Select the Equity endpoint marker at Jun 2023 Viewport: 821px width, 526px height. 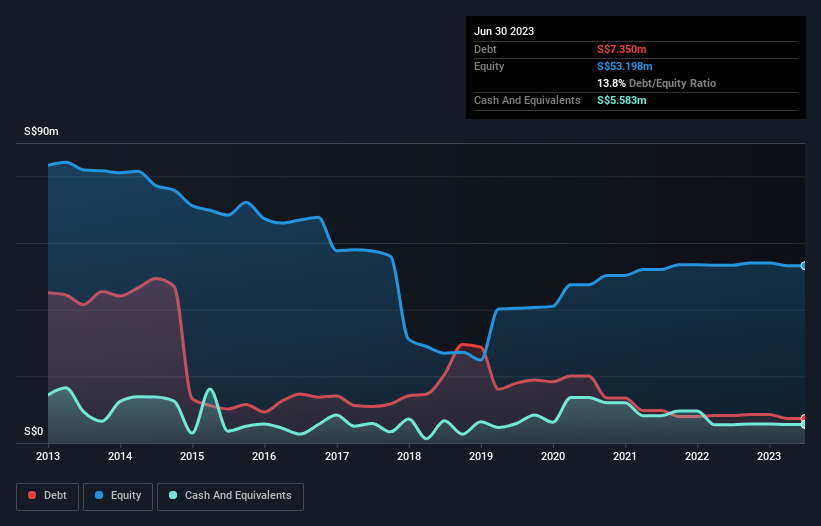804,266
